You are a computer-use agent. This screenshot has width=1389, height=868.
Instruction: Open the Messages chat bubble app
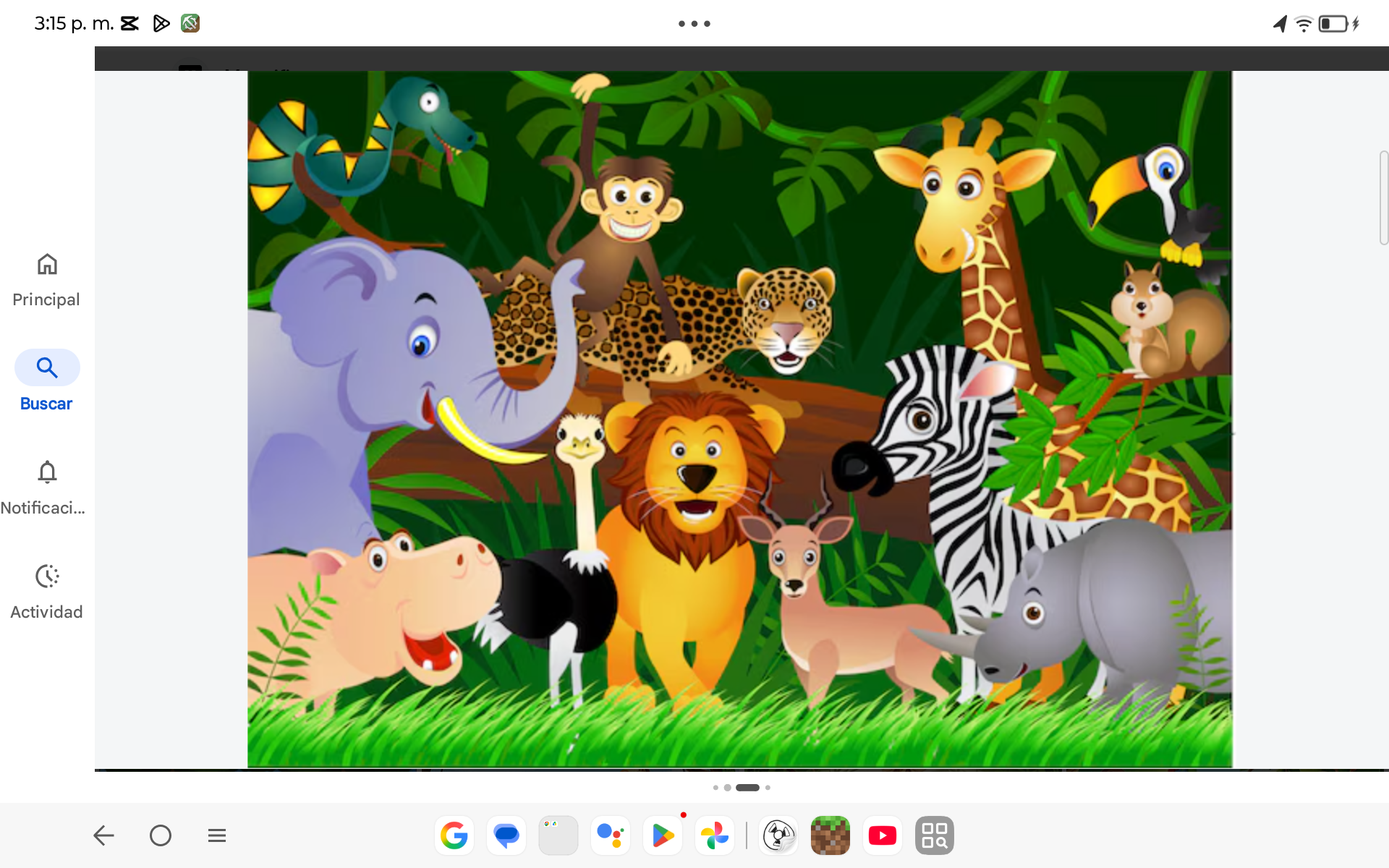(x=506, y=835)
